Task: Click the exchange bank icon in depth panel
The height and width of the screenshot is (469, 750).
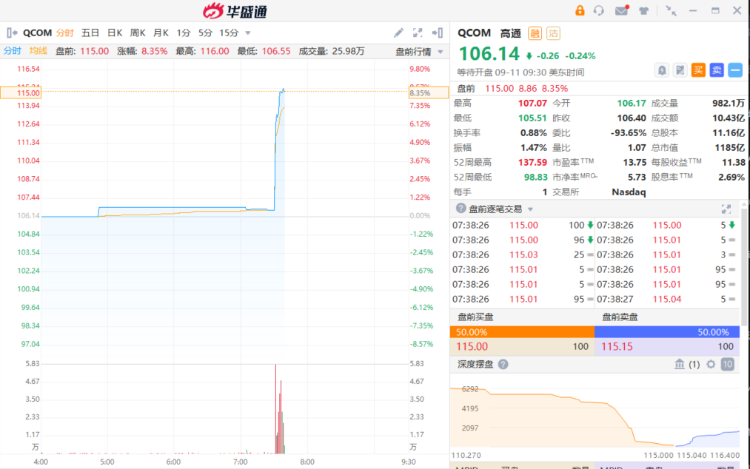Action: tap(680, 364)
